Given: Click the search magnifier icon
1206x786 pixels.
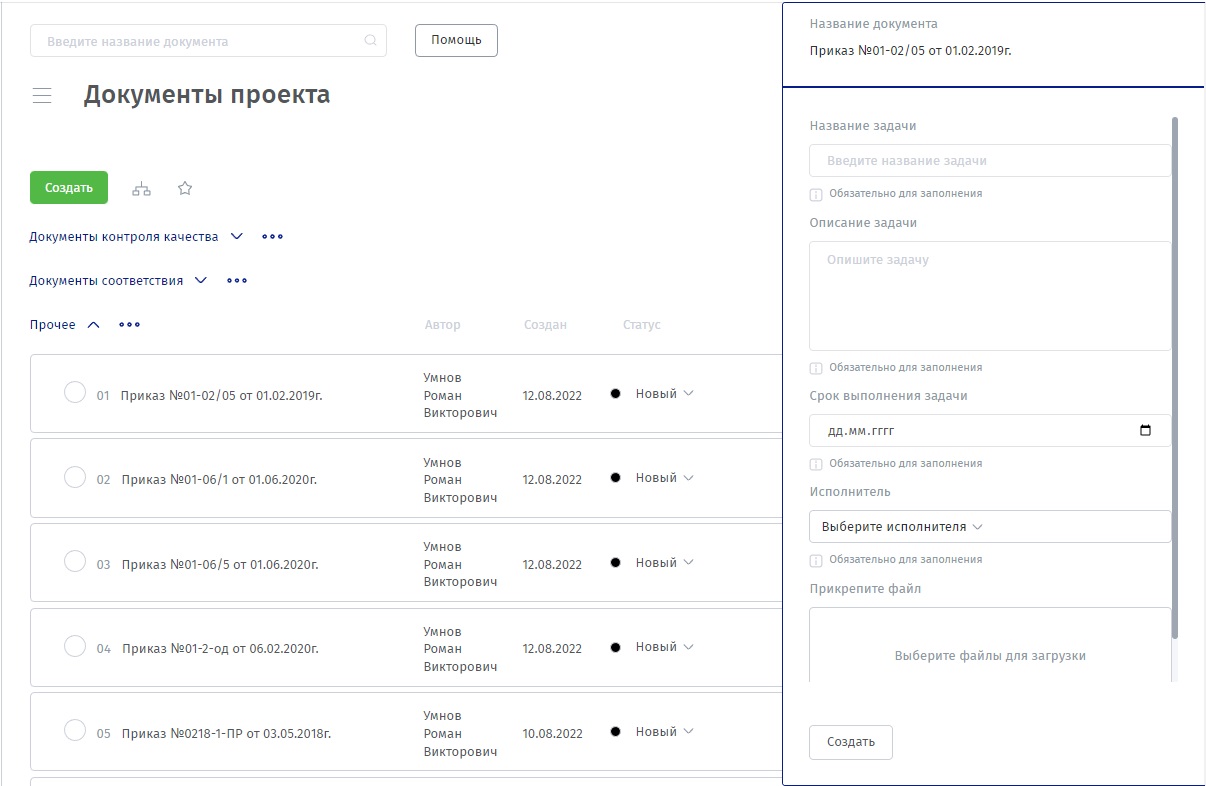Looking at the screenshot, I should (x=370, y=41).
